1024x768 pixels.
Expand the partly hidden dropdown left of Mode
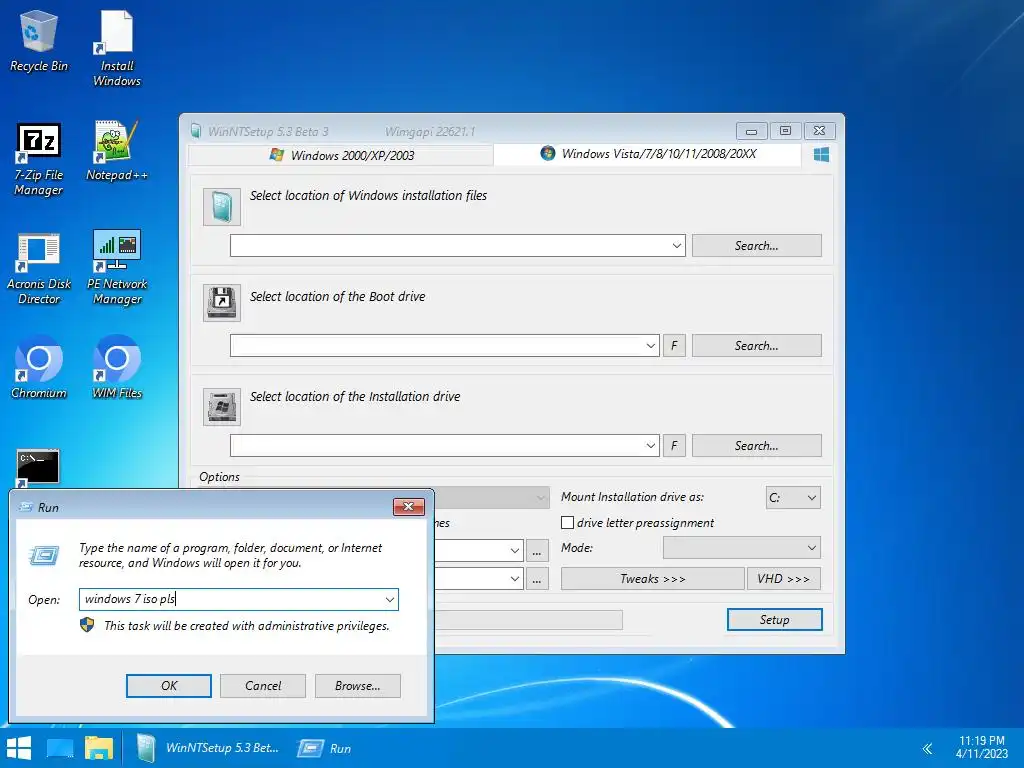point(515,551)
